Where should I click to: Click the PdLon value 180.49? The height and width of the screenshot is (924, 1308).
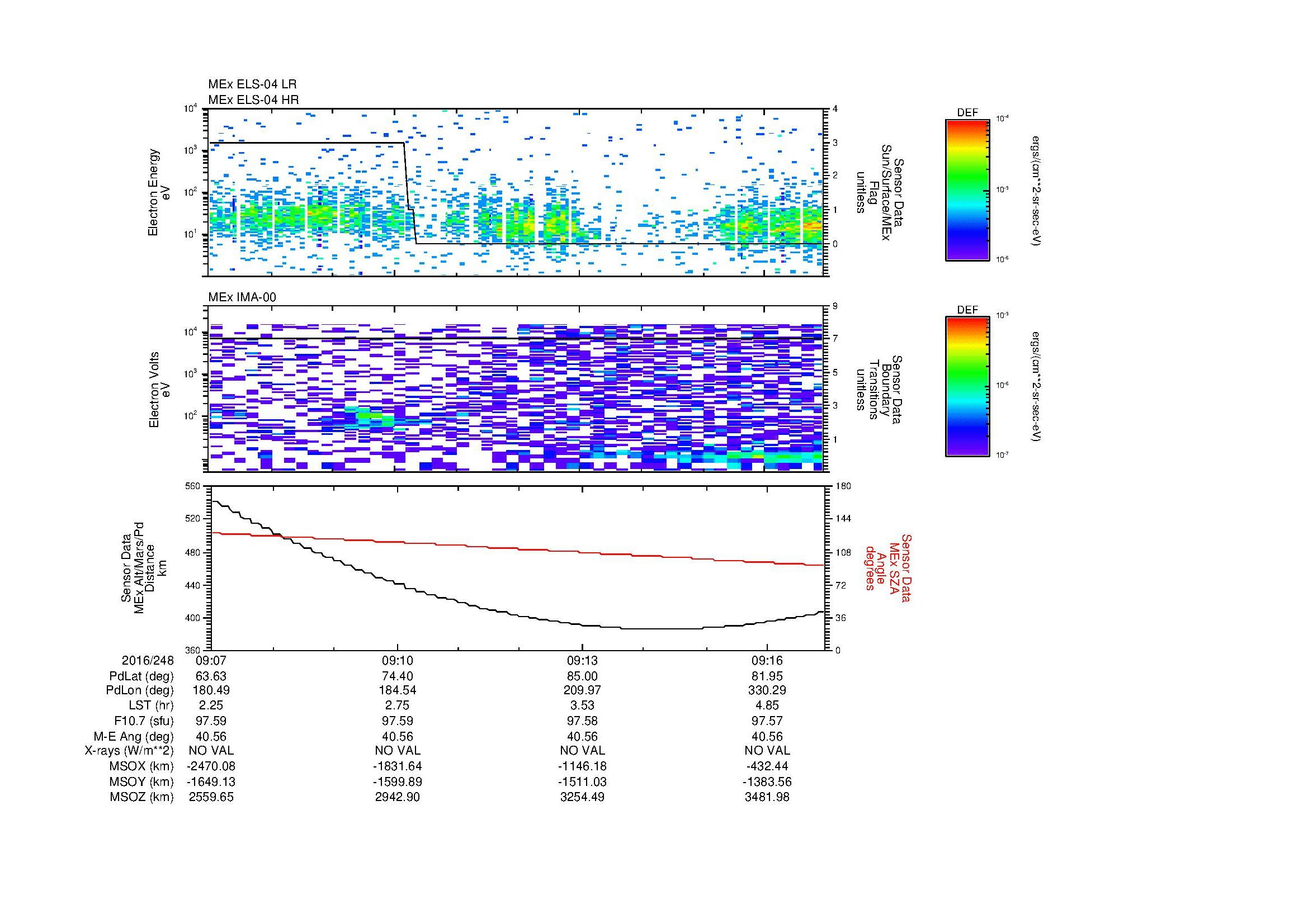tap(211, 690)
